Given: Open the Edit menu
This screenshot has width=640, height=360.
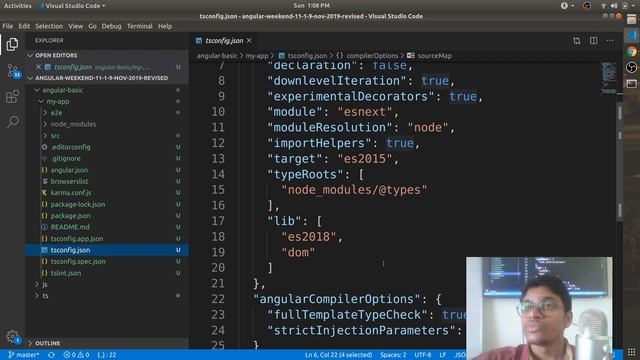Looking at the screenshot, I should [x=24, y=26].
